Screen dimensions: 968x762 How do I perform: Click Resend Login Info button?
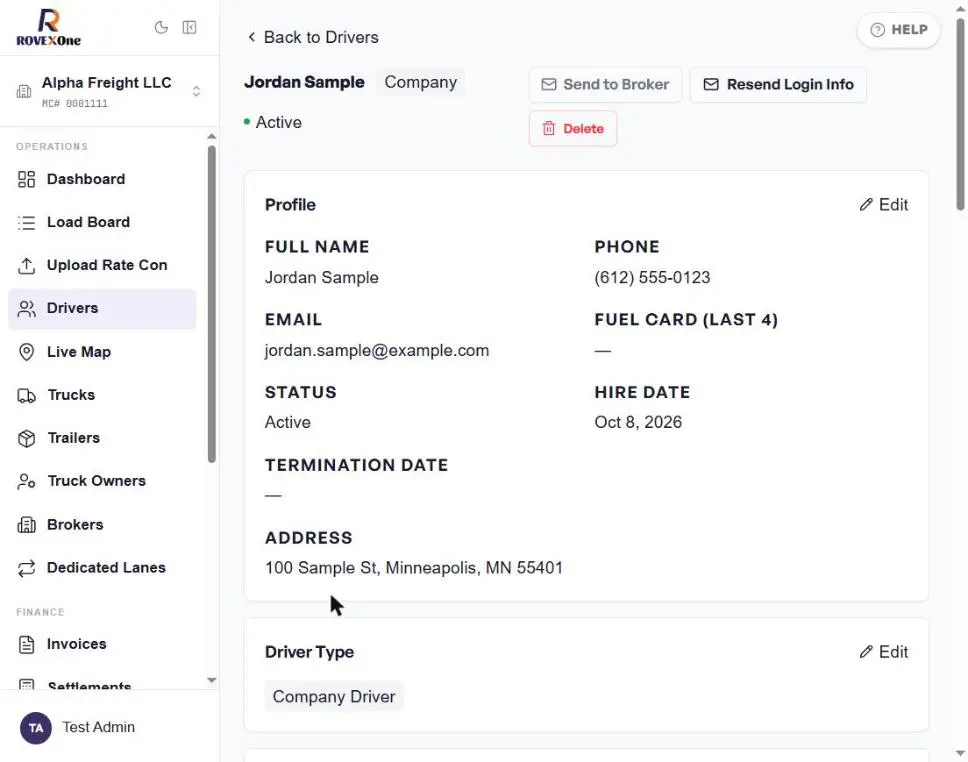tap(778, 85)
